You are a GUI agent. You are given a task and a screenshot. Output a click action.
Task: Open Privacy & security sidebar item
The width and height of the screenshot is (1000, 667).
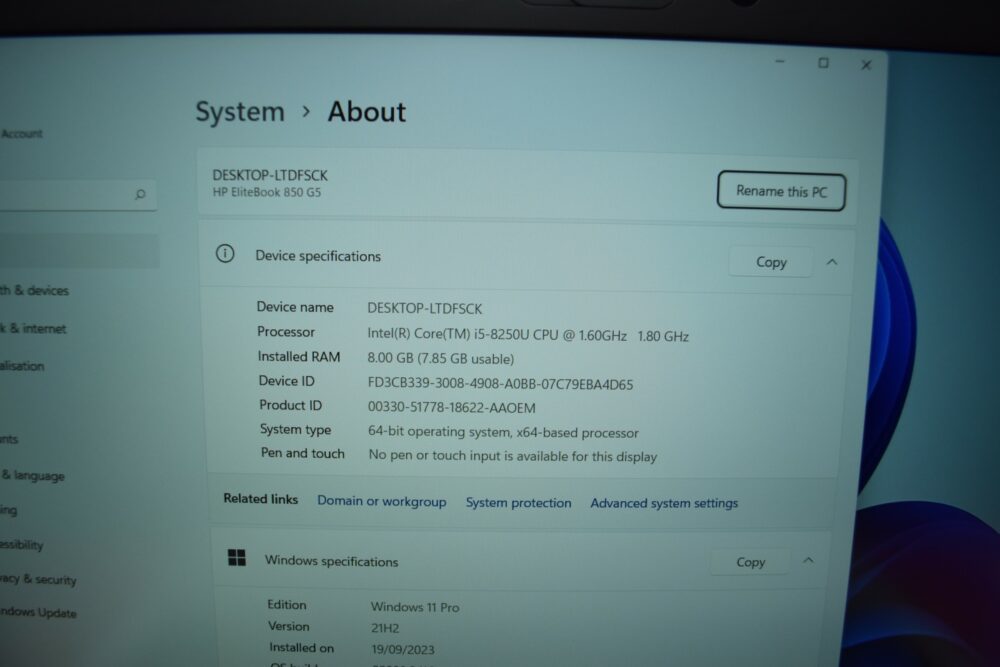(x=38, y=579)
